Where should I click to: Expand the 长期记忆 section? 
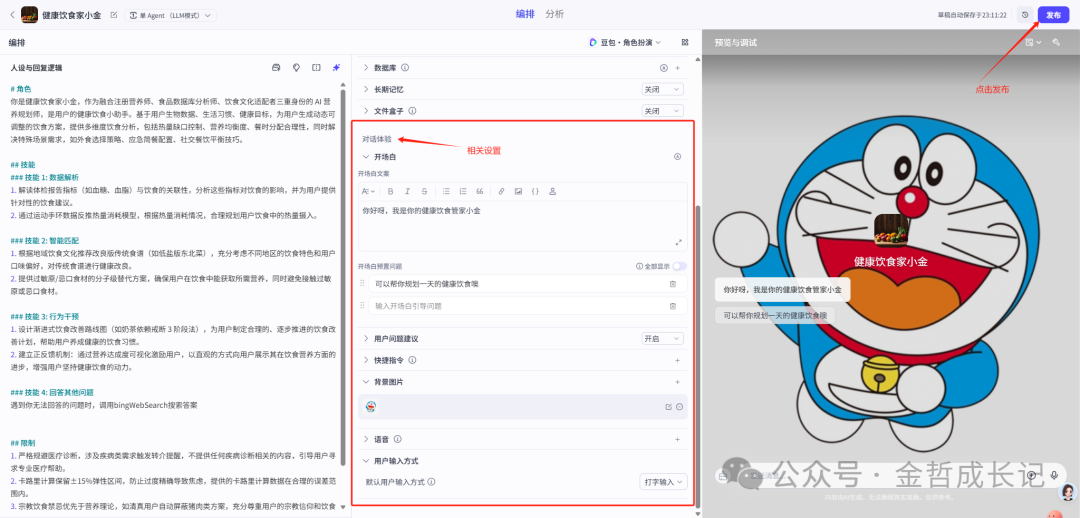click(366, 89)
